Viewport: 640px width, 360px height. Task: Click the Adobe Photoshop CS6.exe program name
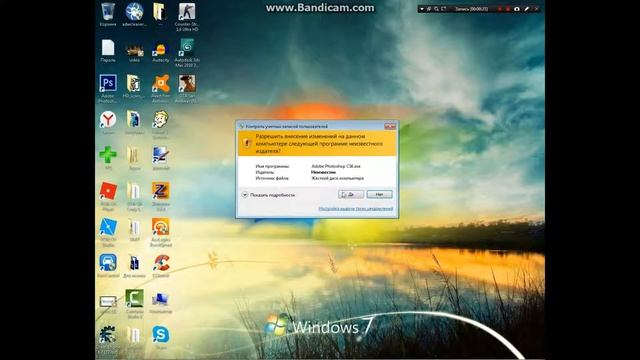[x=336, y=167]
